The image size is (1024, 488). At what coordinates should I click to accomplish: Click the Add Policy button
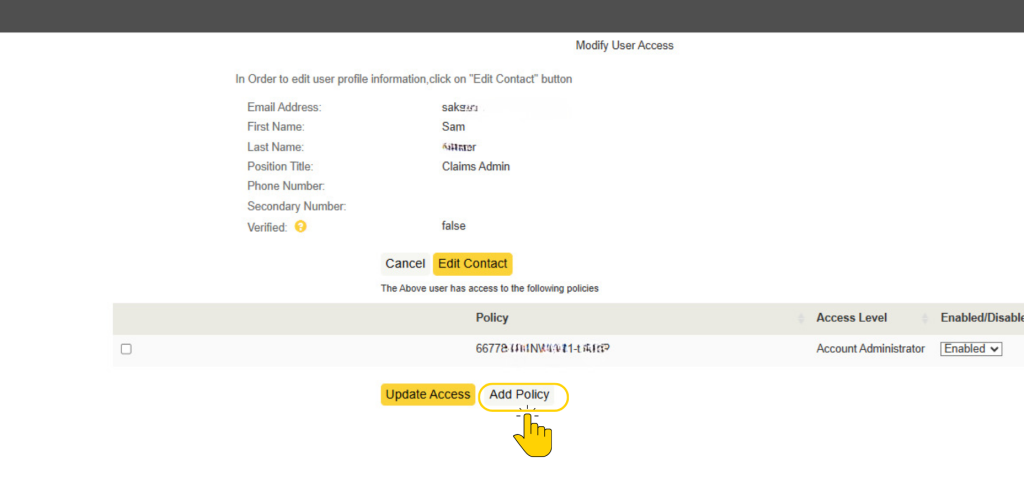point(519,395)
